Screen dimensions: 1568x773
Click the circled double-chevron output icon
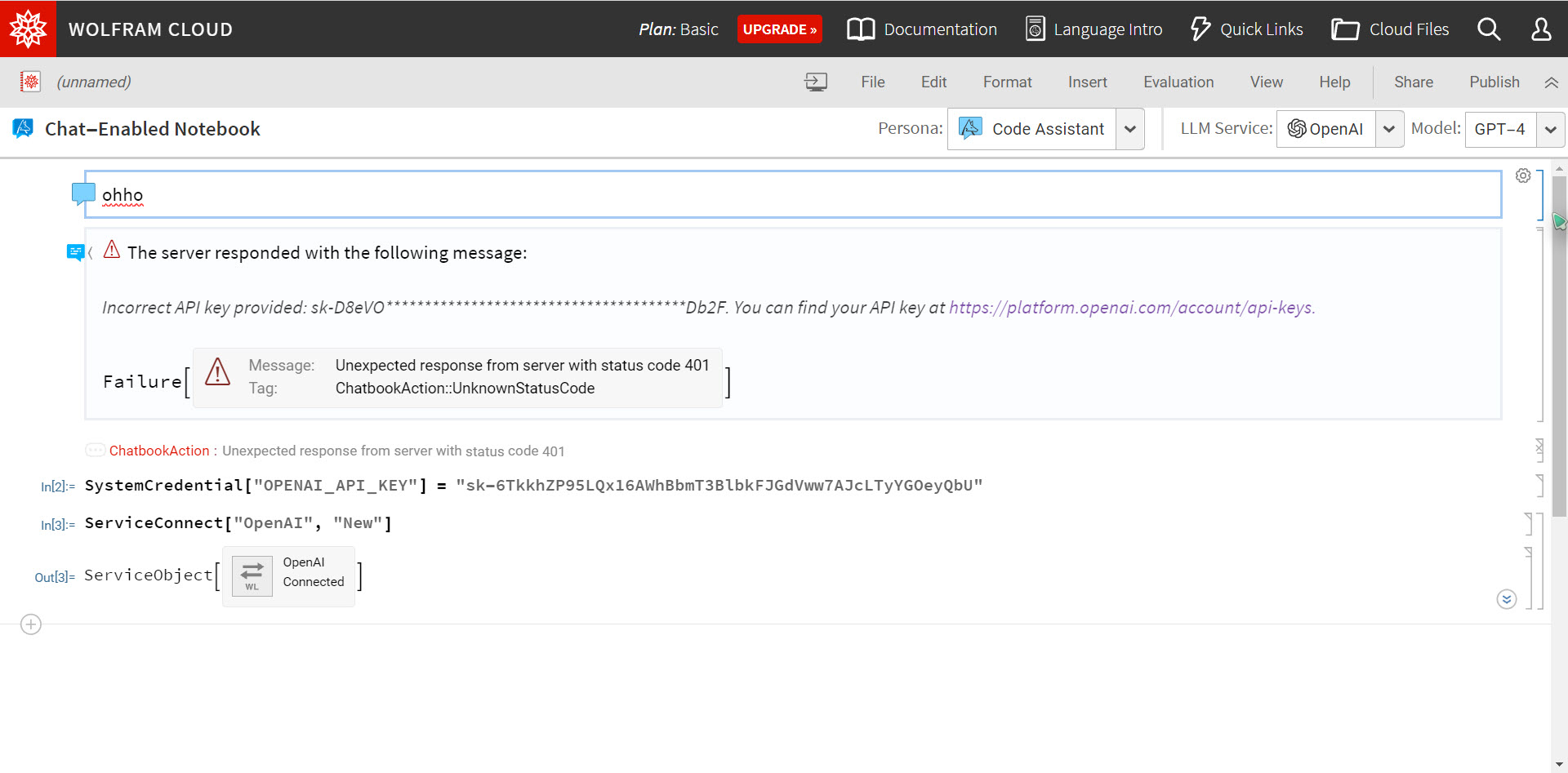(x=1507, y=599)
